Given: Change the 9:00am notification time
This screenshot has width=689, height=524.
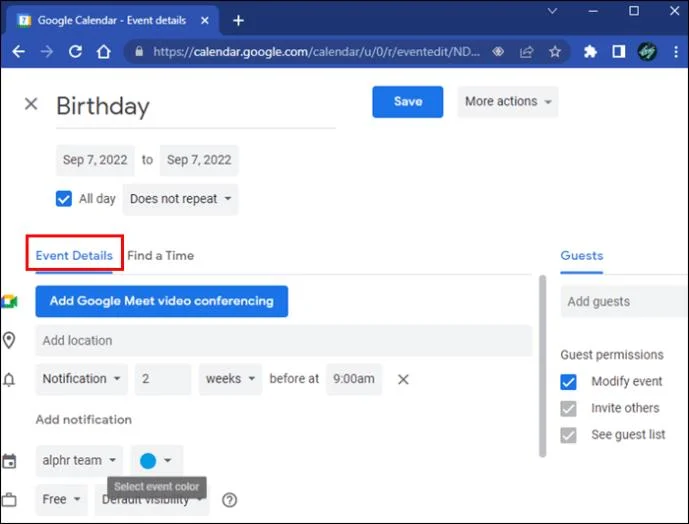Looking at the screenshot, I should (354, 379).
